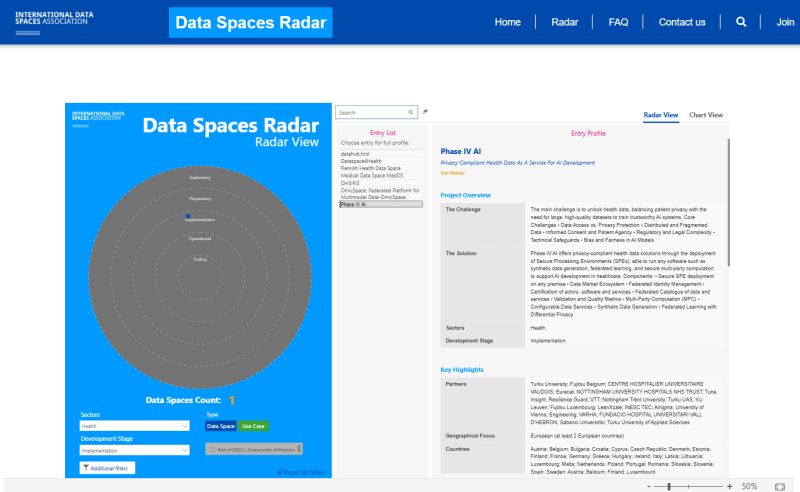Click the fit-to-page icon in the status bar
This screenshot has width=800, height=492.
[x=781, y=485]
